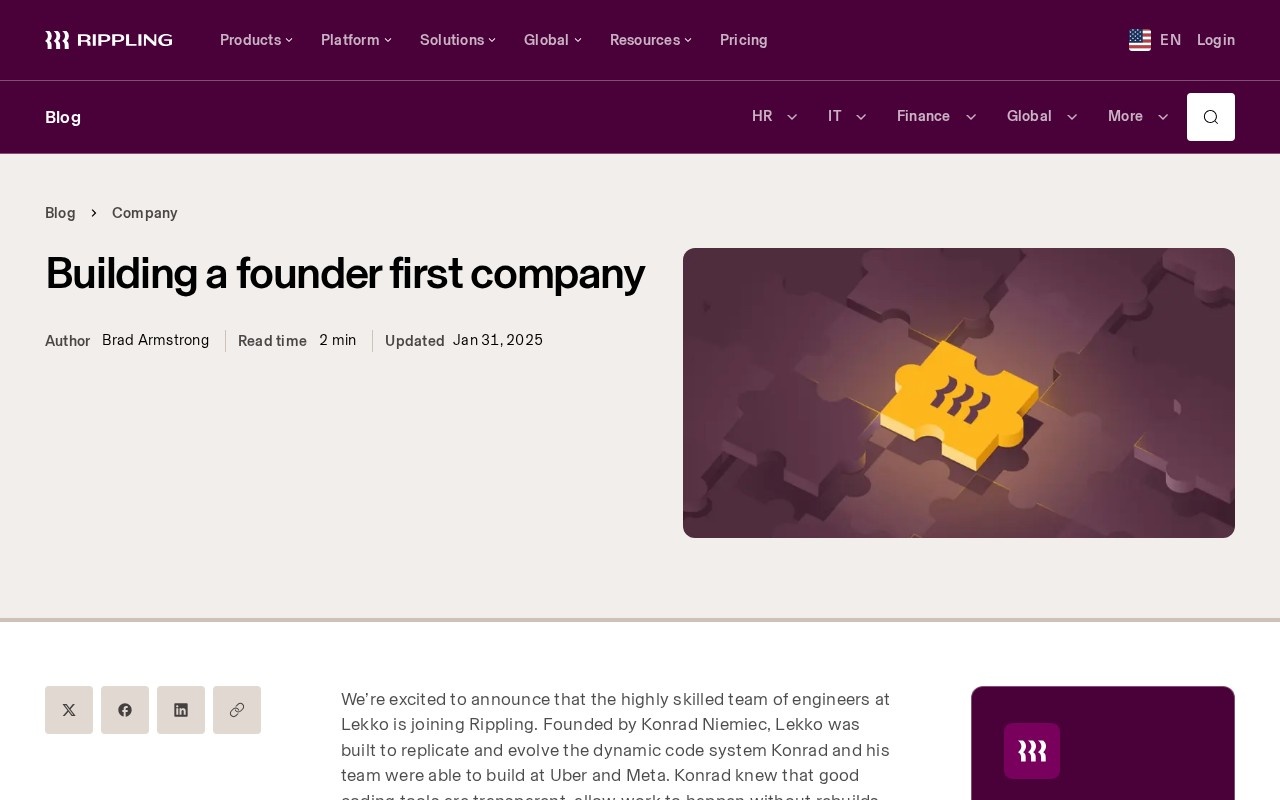The image size is (1280, 800).
Task: Click the US flag language icon
Action: point(1140,40)
